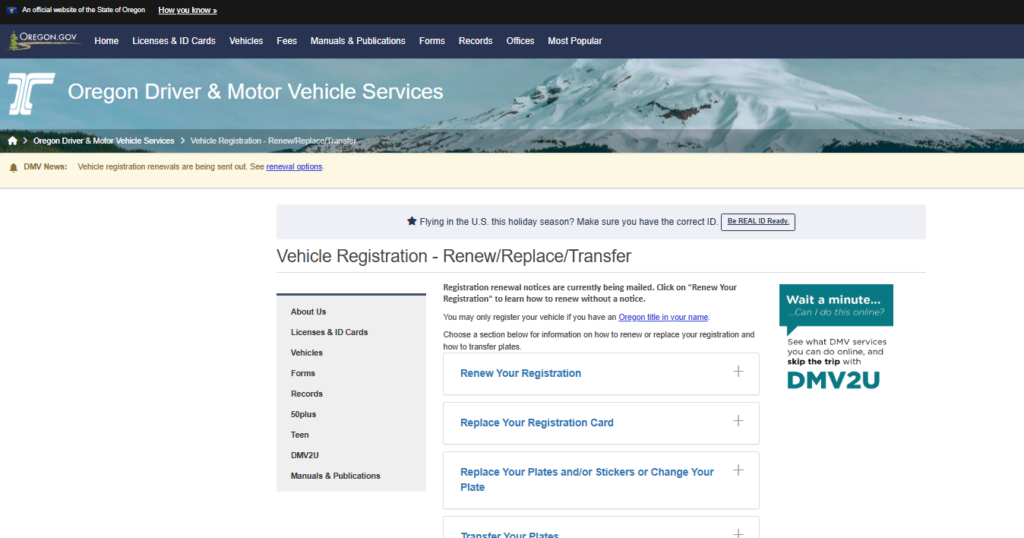Click the ODOT flying T logo
The image size is (1024, 538).
(x=31, y=93)
